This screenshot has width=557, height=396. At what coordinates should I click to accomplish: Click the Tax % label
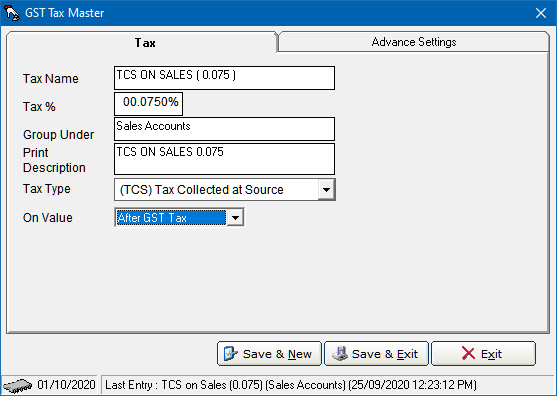pos(39,107)
